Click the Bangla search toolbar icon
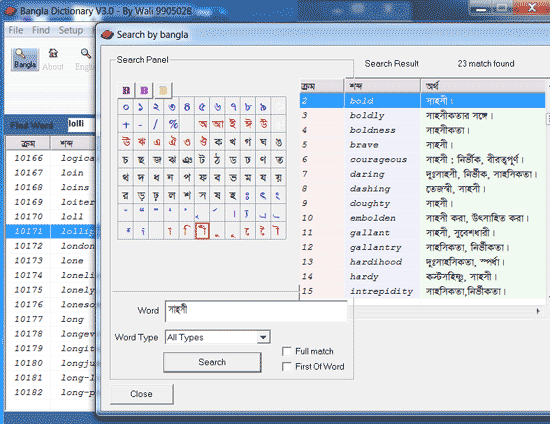The height and width of the screenshot is (424, 550). [x=25, y=59]
